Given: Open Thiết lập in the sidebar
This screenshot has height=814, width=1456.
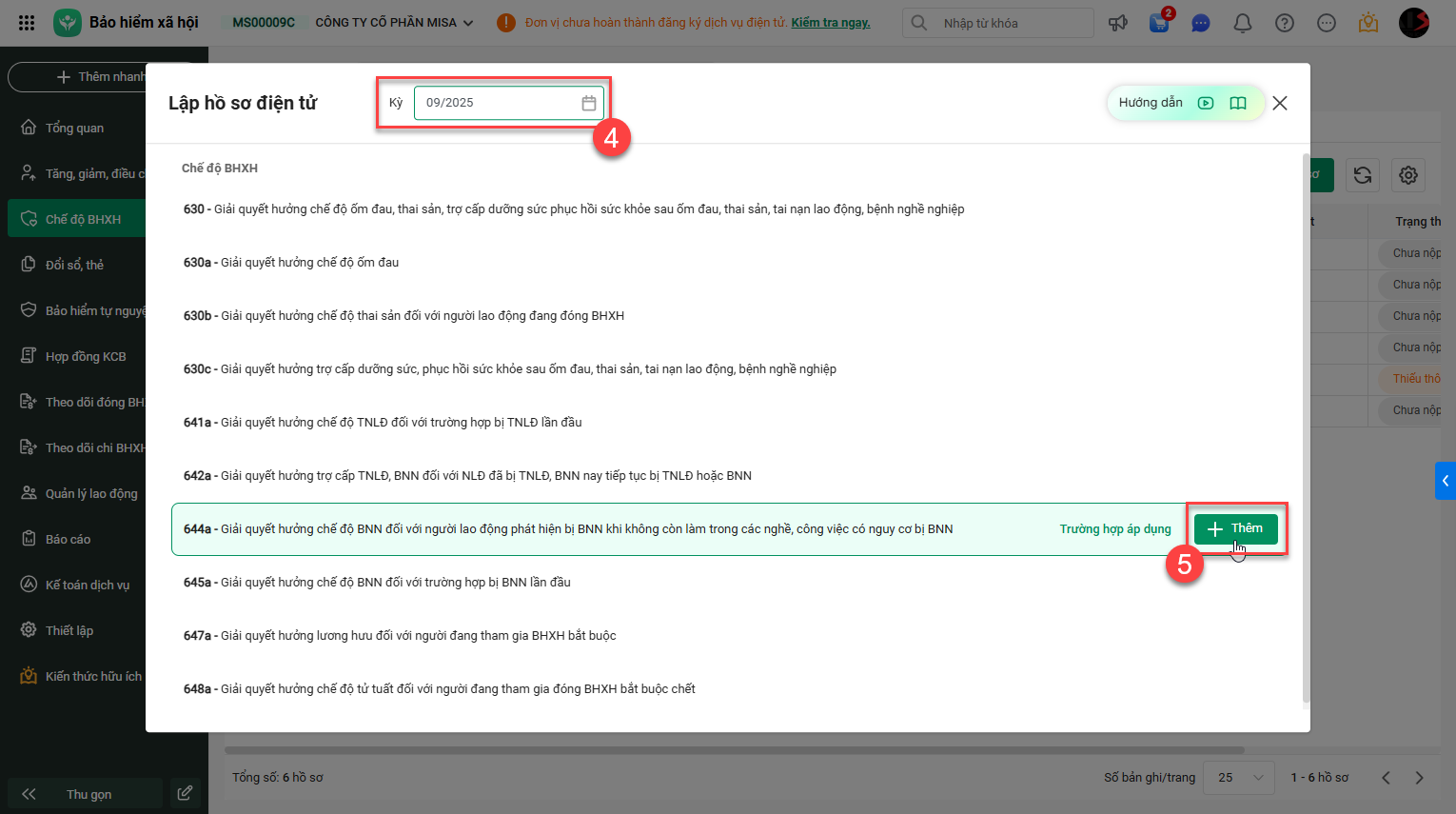Looking at the screenshot, I should [76, 630].
